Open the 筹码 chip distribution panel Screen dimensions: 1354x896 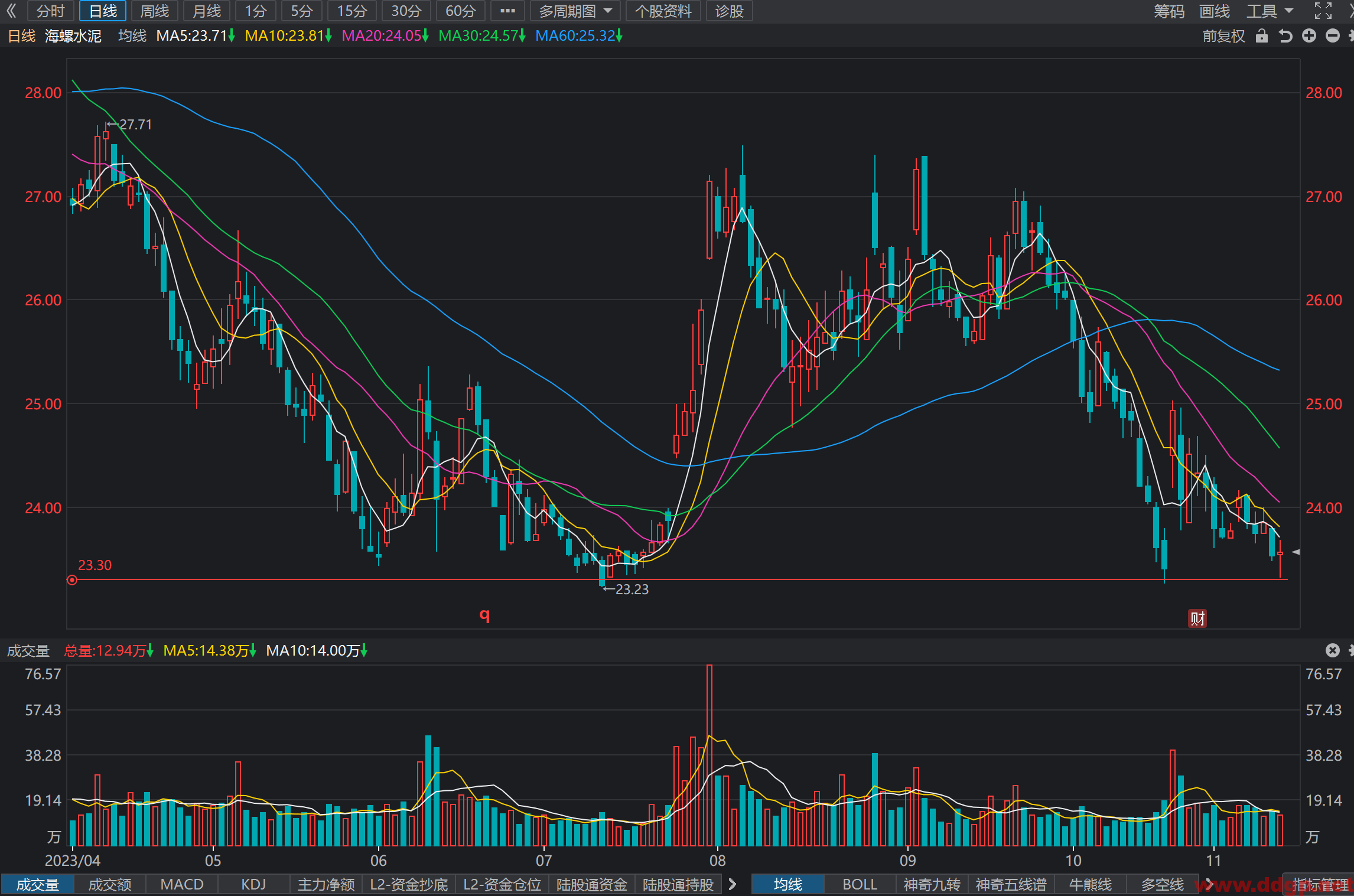click(1169, 11)
